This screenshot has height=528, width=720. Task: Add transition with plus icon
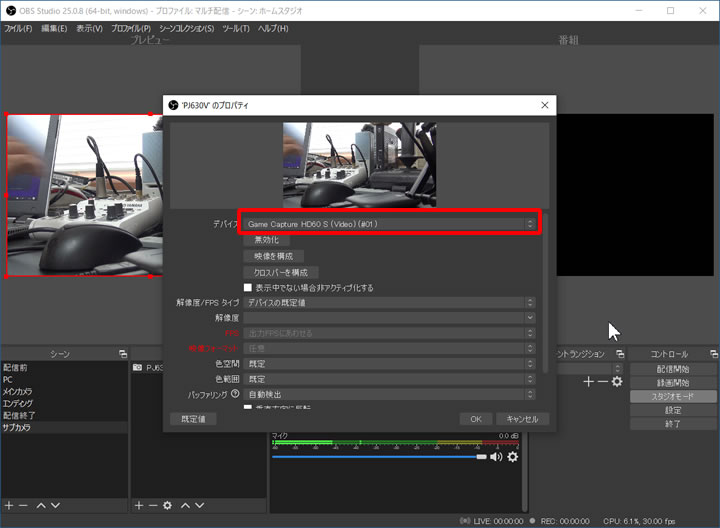[x=588, y=382]
